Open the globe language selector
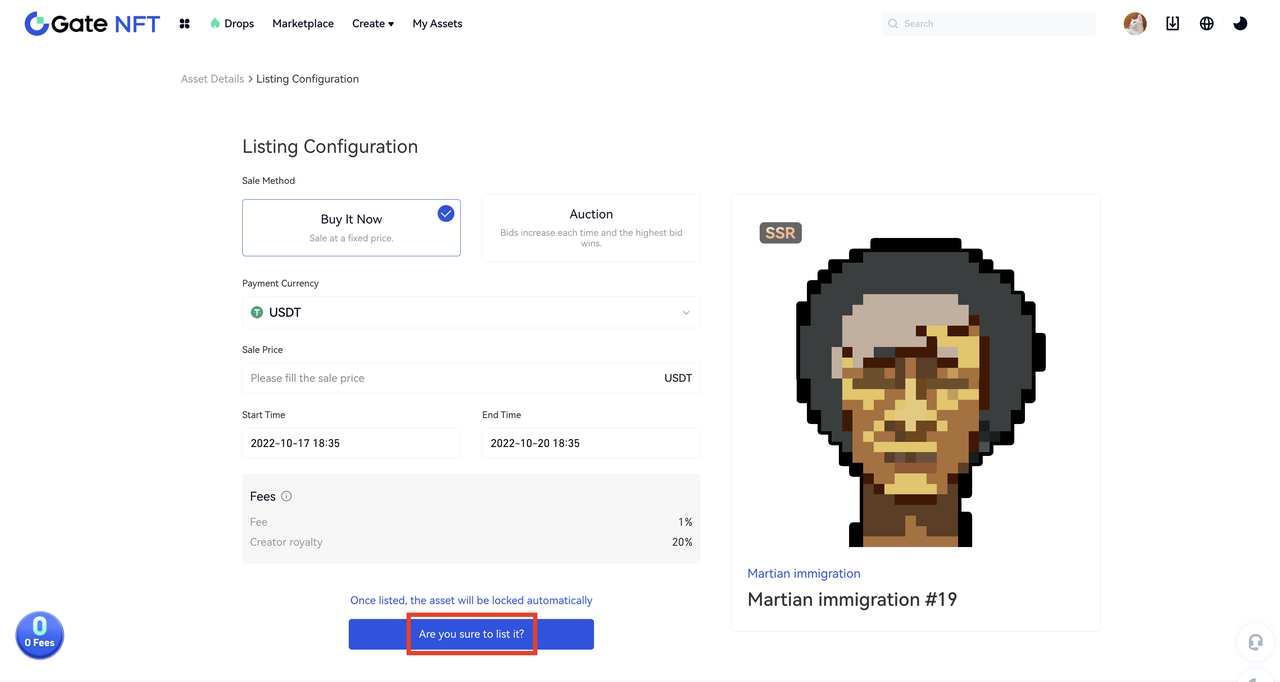This screenshot has width=1280, height=682. [x=1206, y=24]
